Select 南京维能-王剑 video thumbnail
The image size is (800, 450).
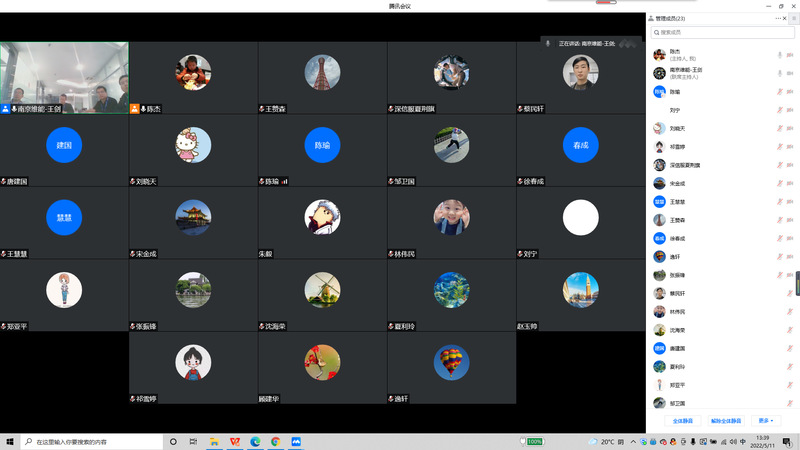click(x=64, y=78)
